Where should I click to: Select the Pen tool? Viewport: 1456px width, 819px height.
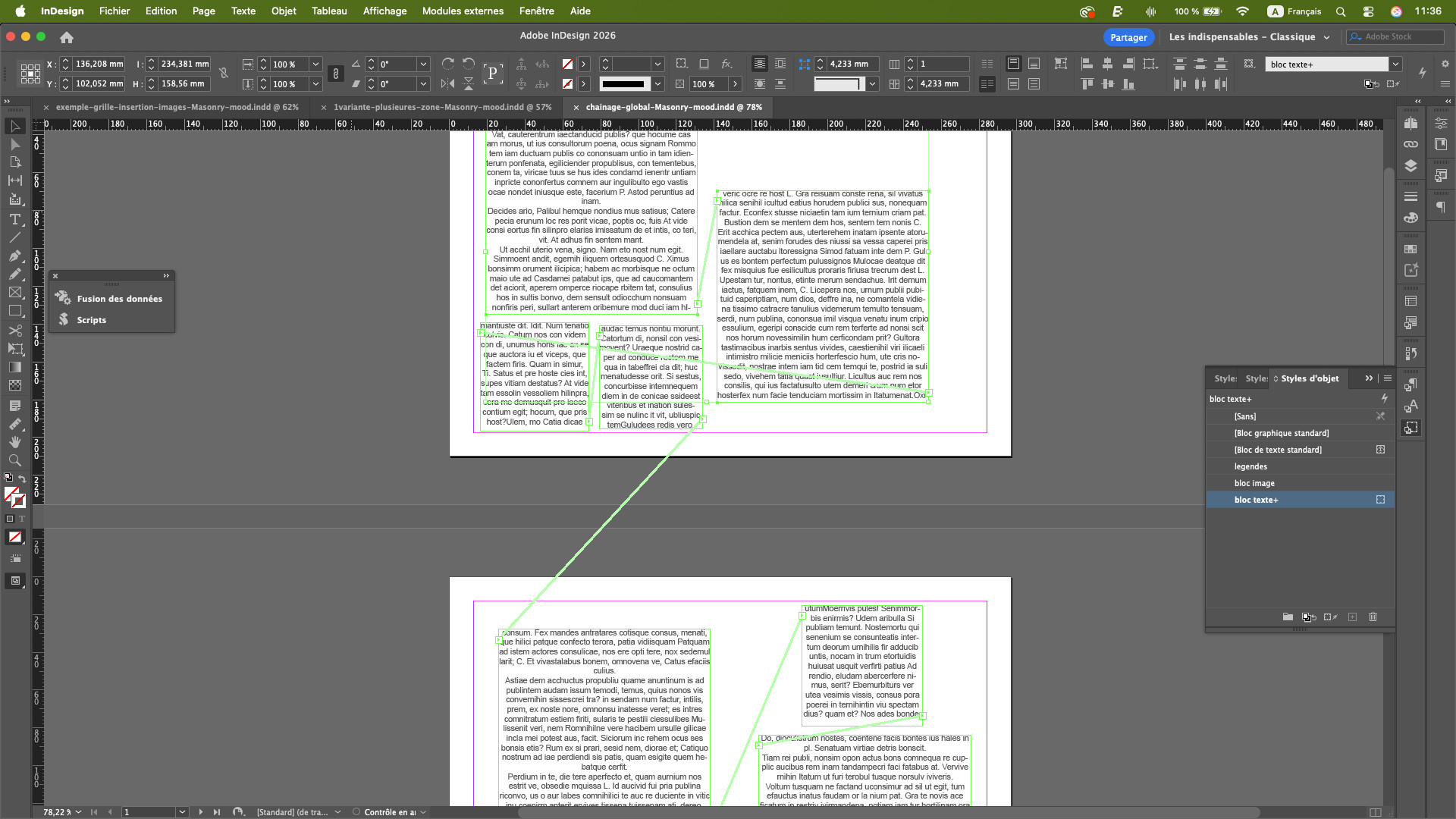click(14, 256)
